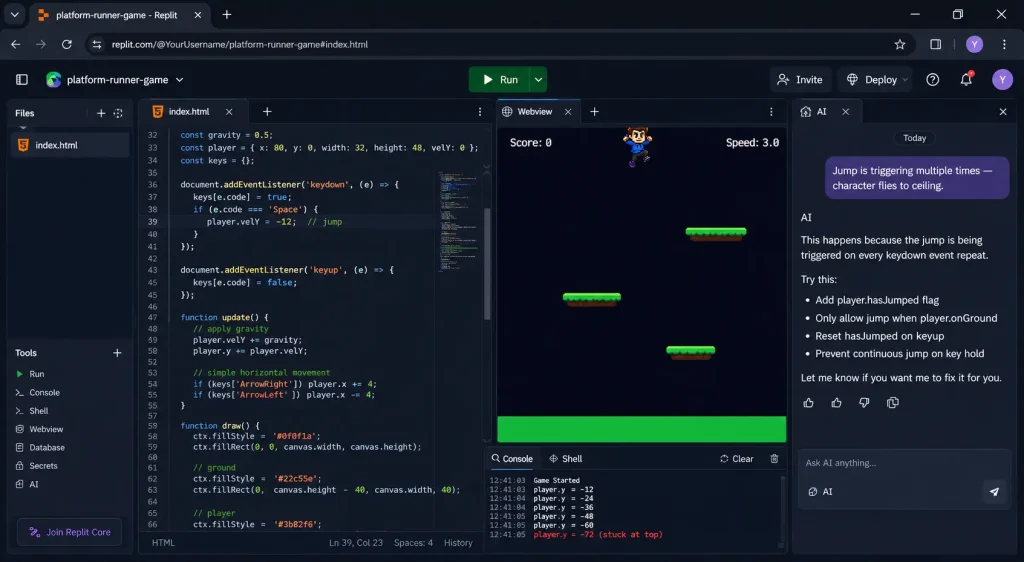Open the Webview pane more options menu
This screenshot has width=1024, height=562.
(771, 112)
